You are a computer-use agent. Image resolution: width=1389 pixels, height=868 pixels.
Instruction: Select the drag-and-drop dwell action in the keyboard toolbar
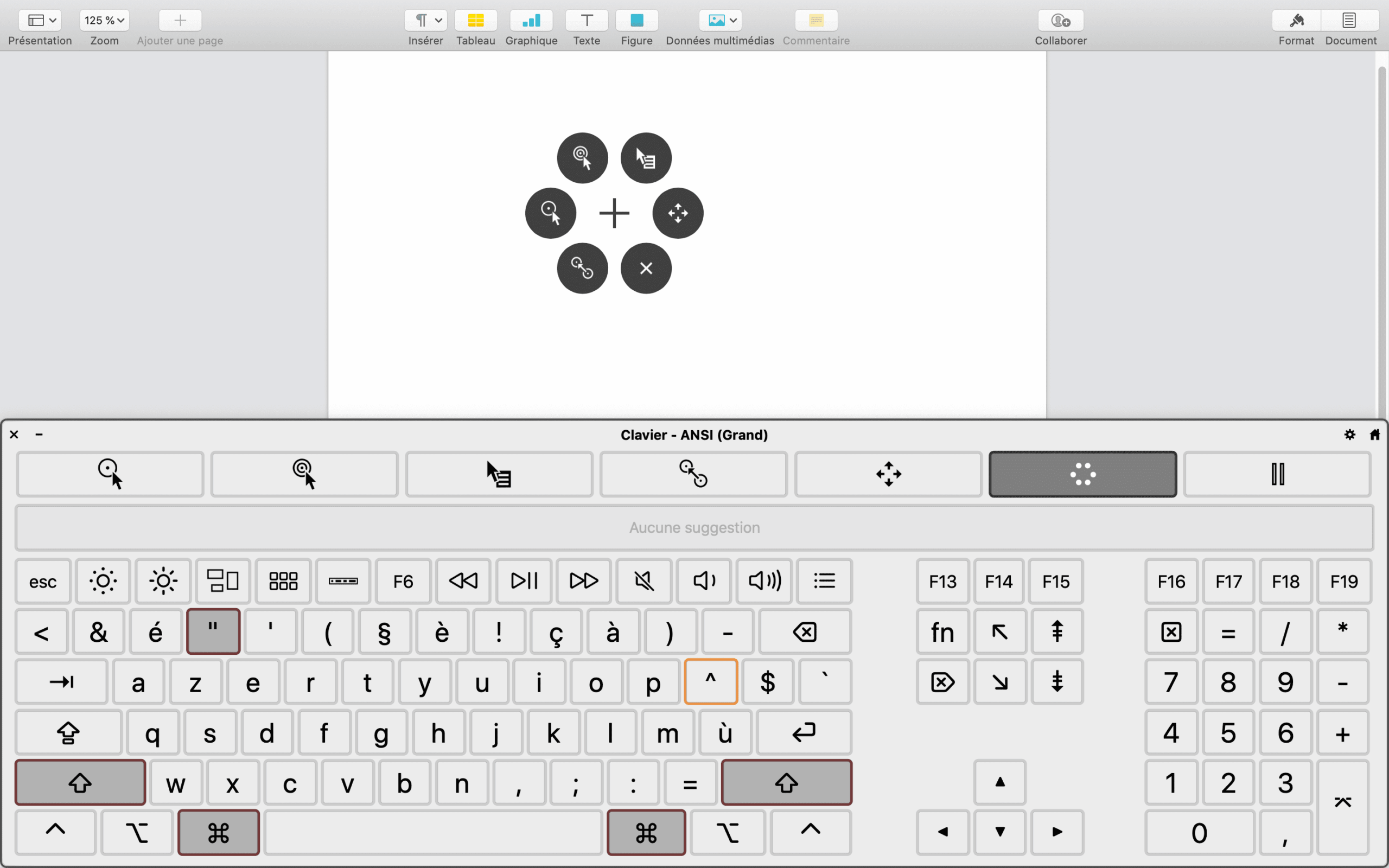(693, 474)
